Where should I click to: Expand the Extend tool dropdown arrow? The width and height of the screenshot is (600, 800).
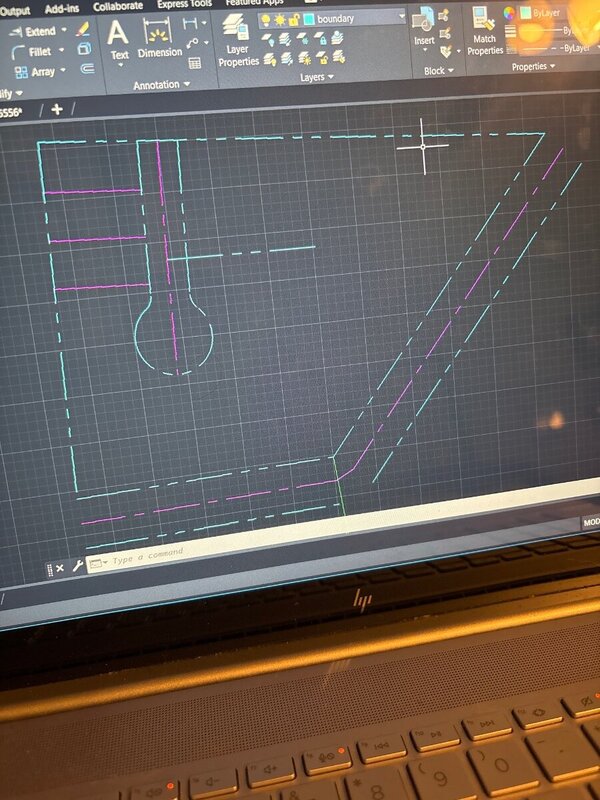[64, 30]
